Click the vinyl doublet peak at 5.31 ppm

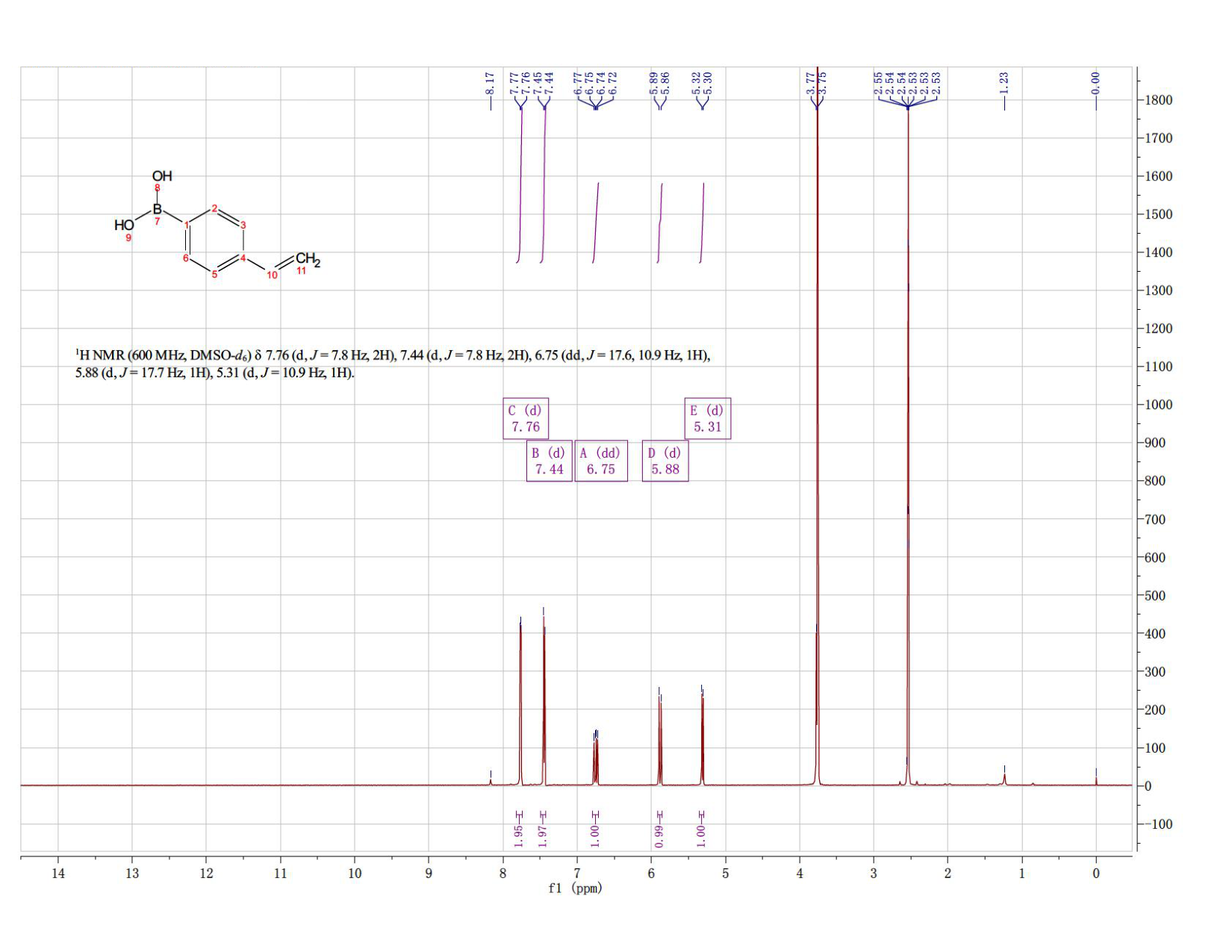pyautogui.click(x=702, y=738)
